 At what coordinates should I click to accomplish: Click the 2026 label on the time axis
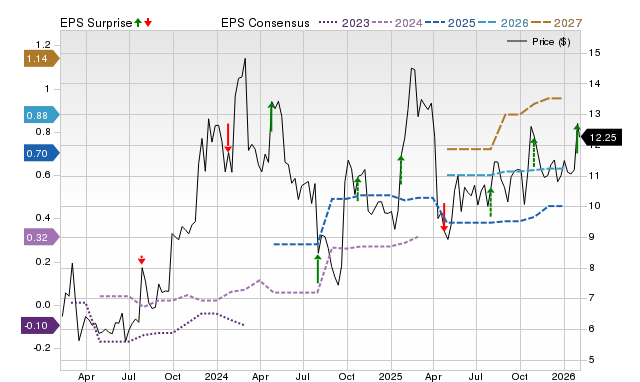tap(564, 376)
